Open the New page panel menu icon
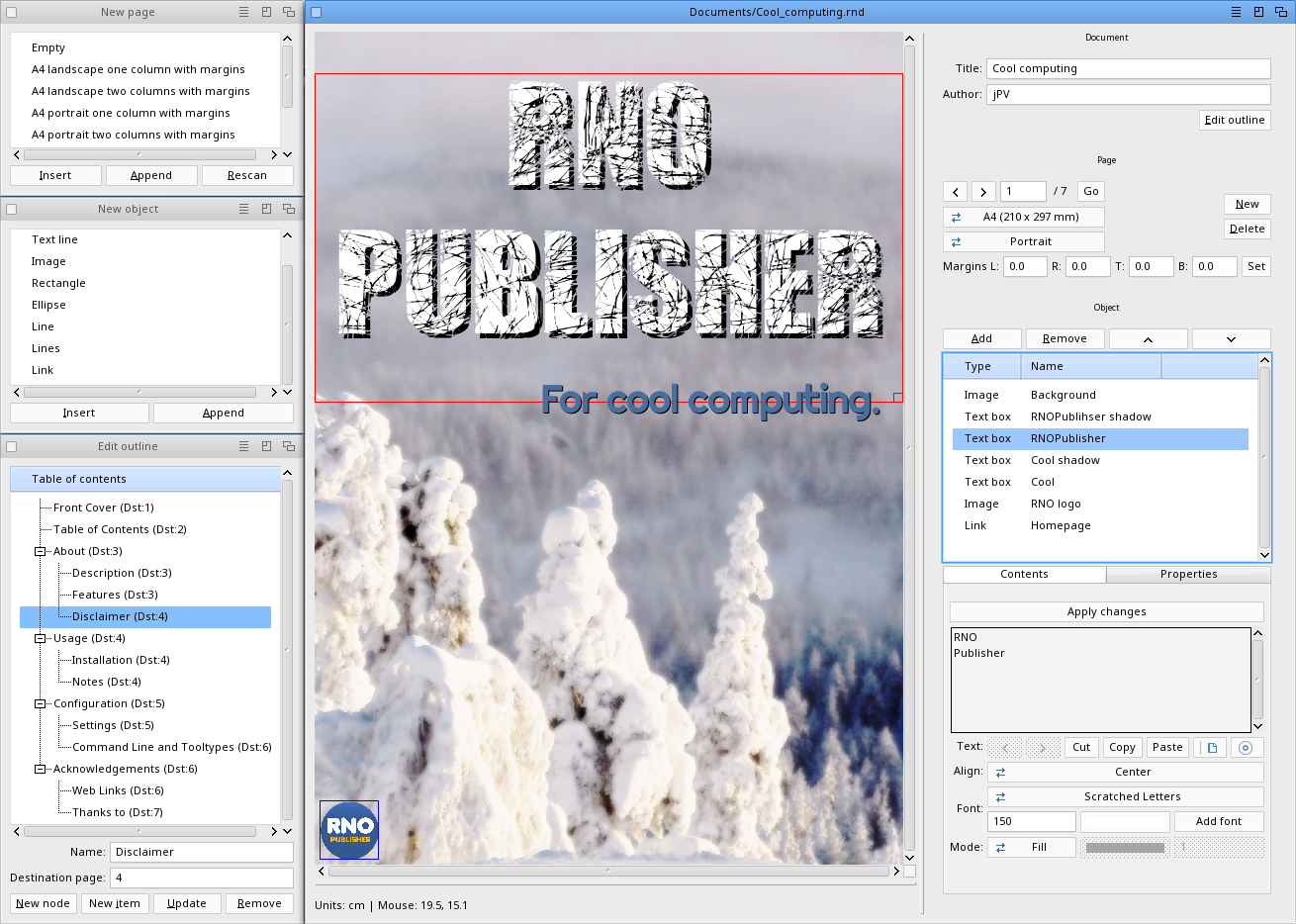Viewport: 1296px width, 924px height. point(243,13)
